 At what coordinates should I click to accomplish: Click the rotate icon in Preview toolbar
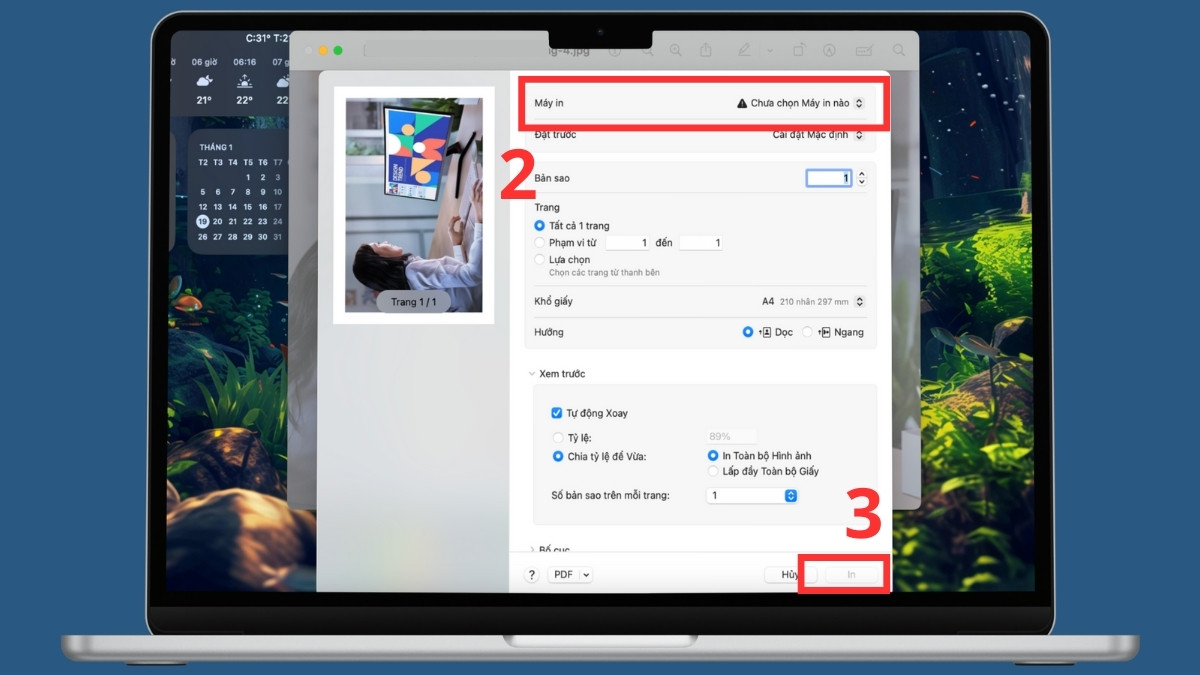coord(799,49)
